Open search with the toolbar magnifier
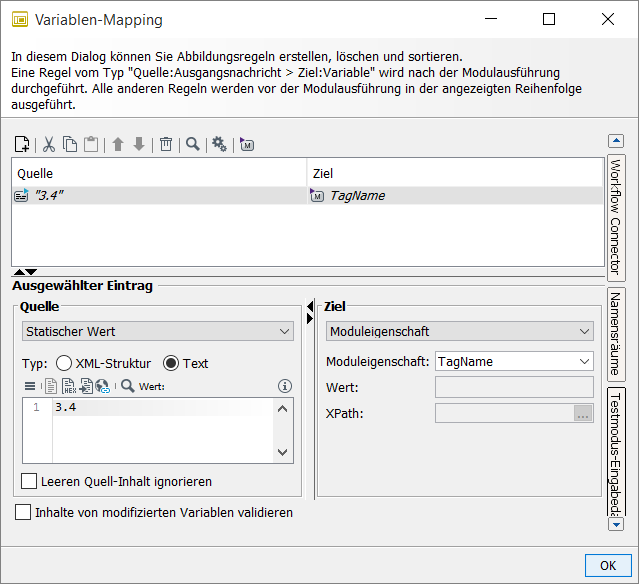This screenshot has width=639, height=584. pos(192,144)
